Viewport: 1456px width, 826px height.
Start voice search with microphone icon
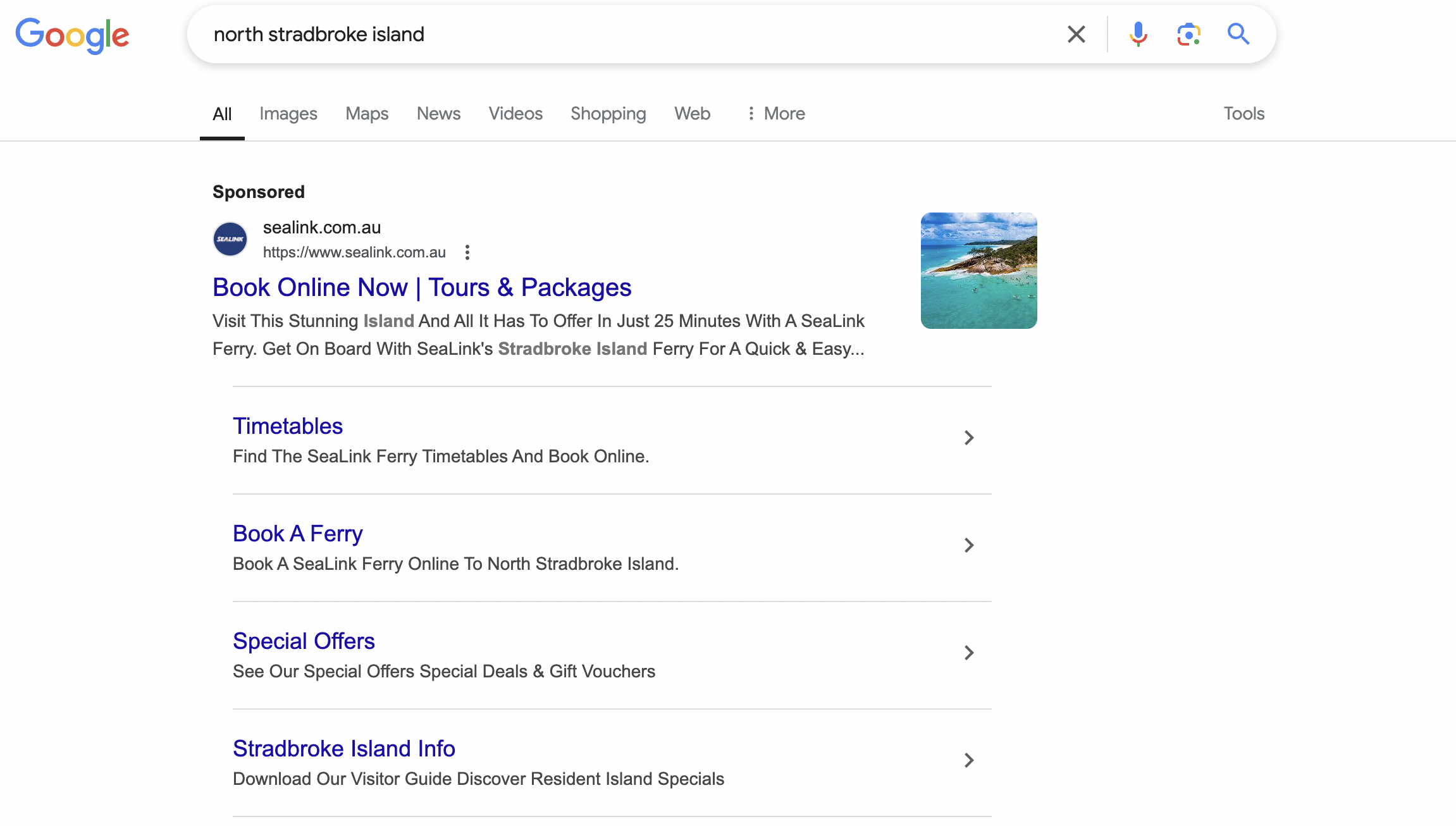1138,34
